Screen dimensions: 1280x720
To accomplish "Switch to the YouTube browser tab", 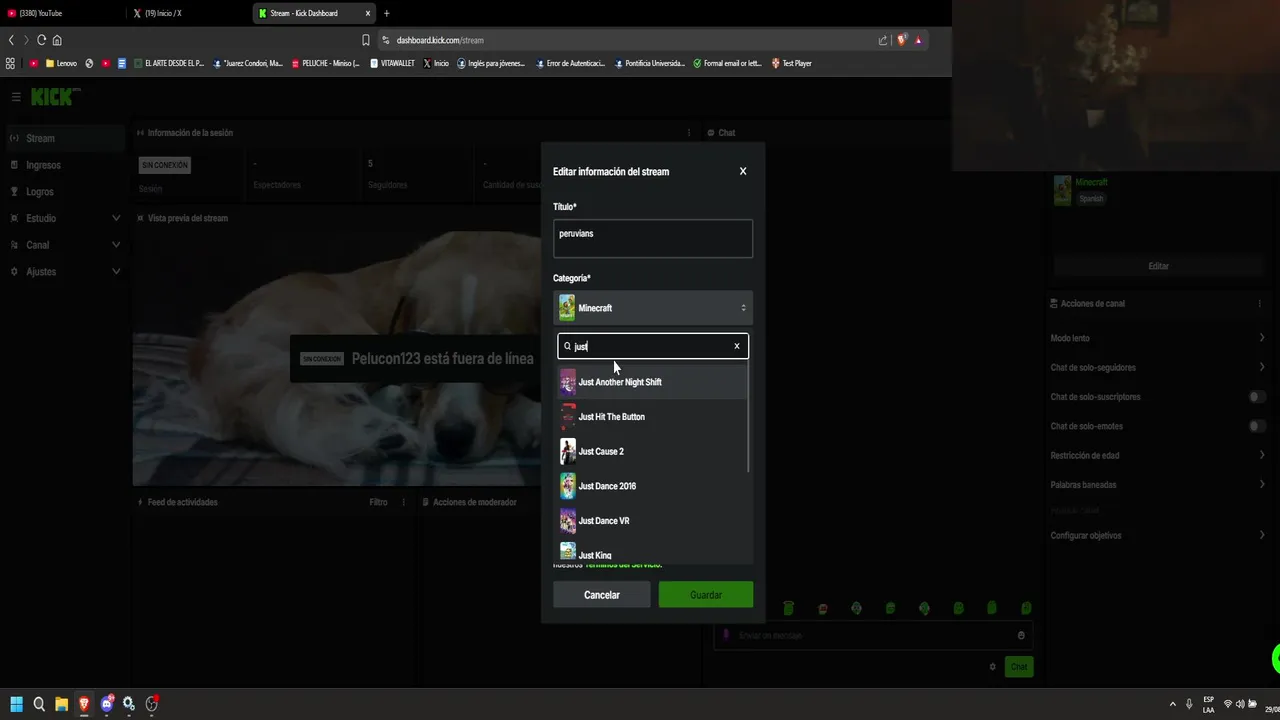I will click(x=62, y=13).
